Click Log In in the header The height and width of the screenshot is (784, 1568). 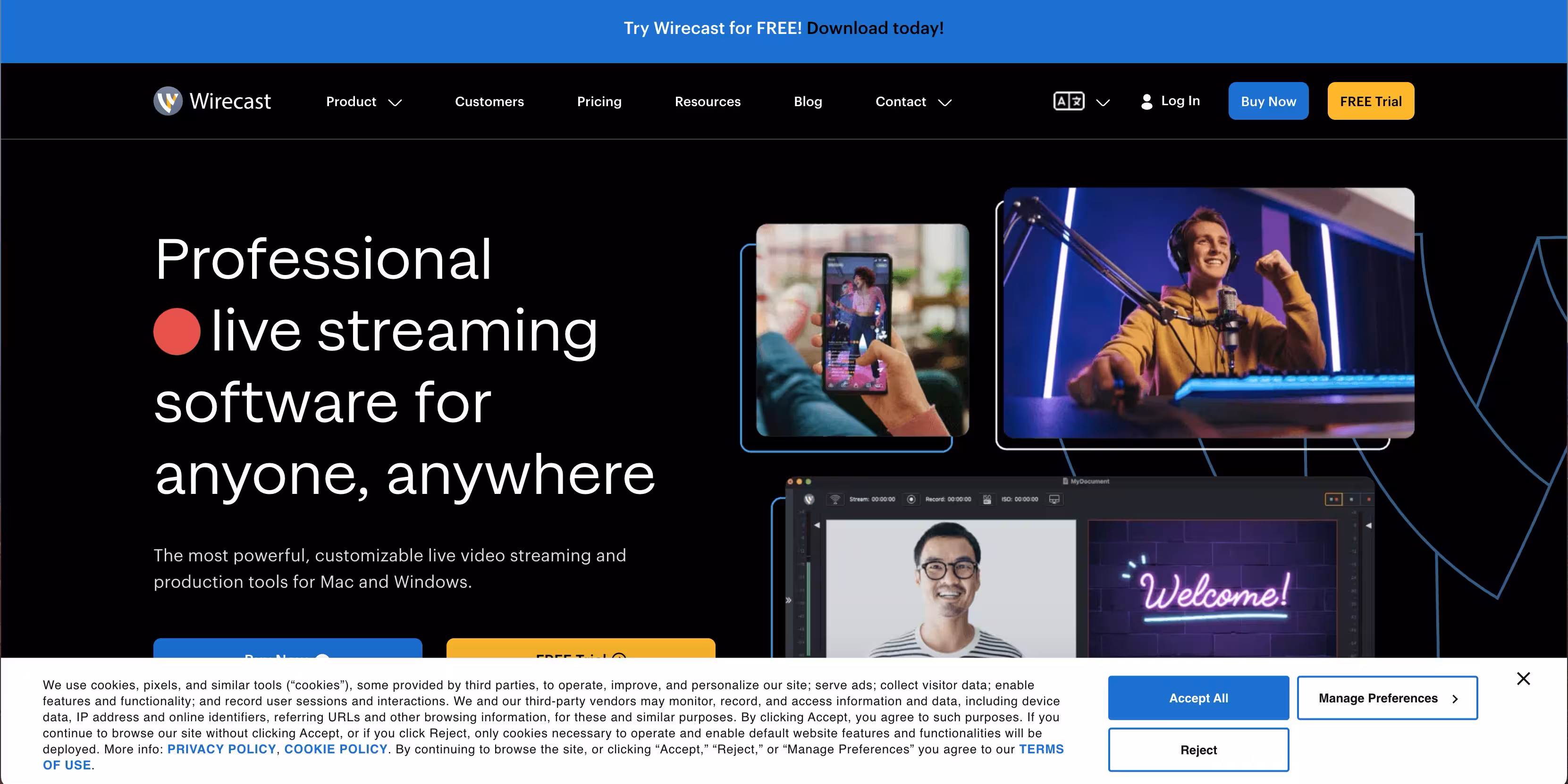pos(1170,101)
